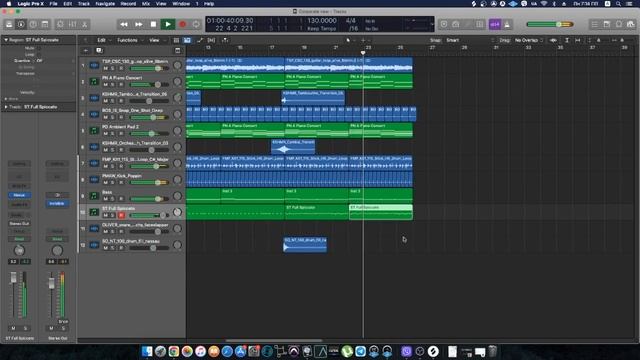Toggle the purple Count-in button
This screenshot has width=640, height=360.
point(495,24)
